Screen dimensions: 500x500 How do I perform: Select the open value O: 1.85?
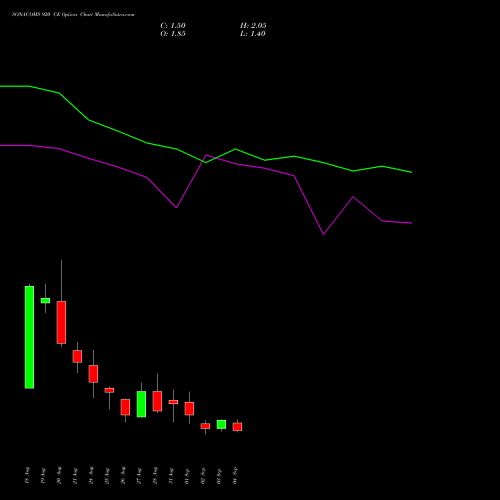point(173,34)
